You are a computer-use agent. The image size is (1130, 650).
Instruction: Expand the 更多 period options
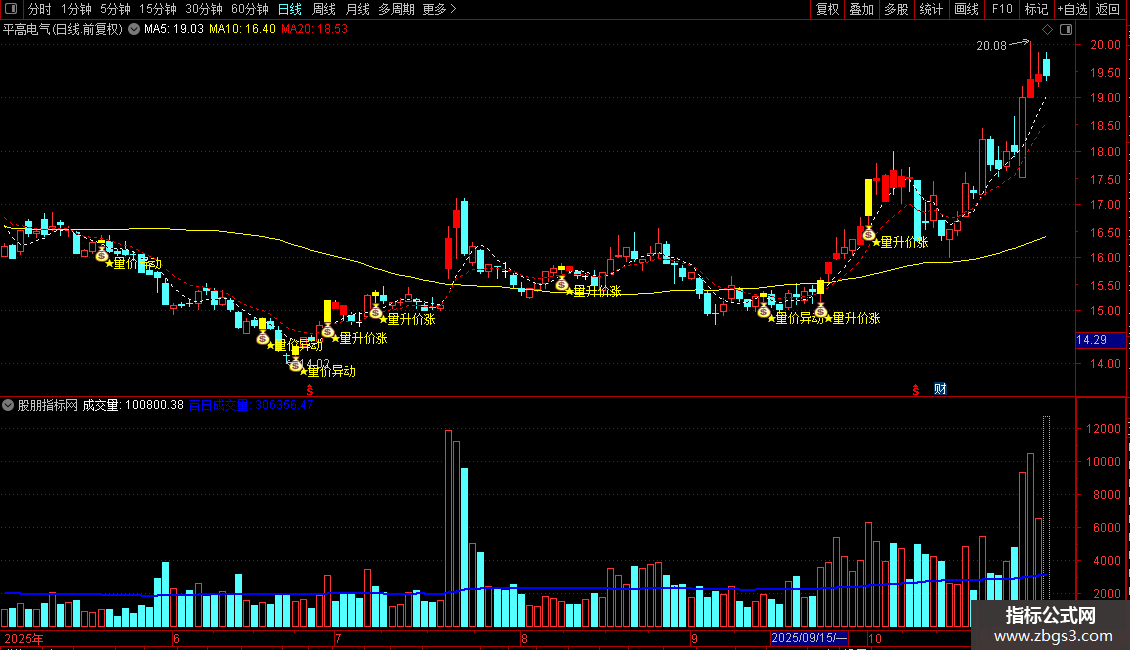(x=439, y=9)
